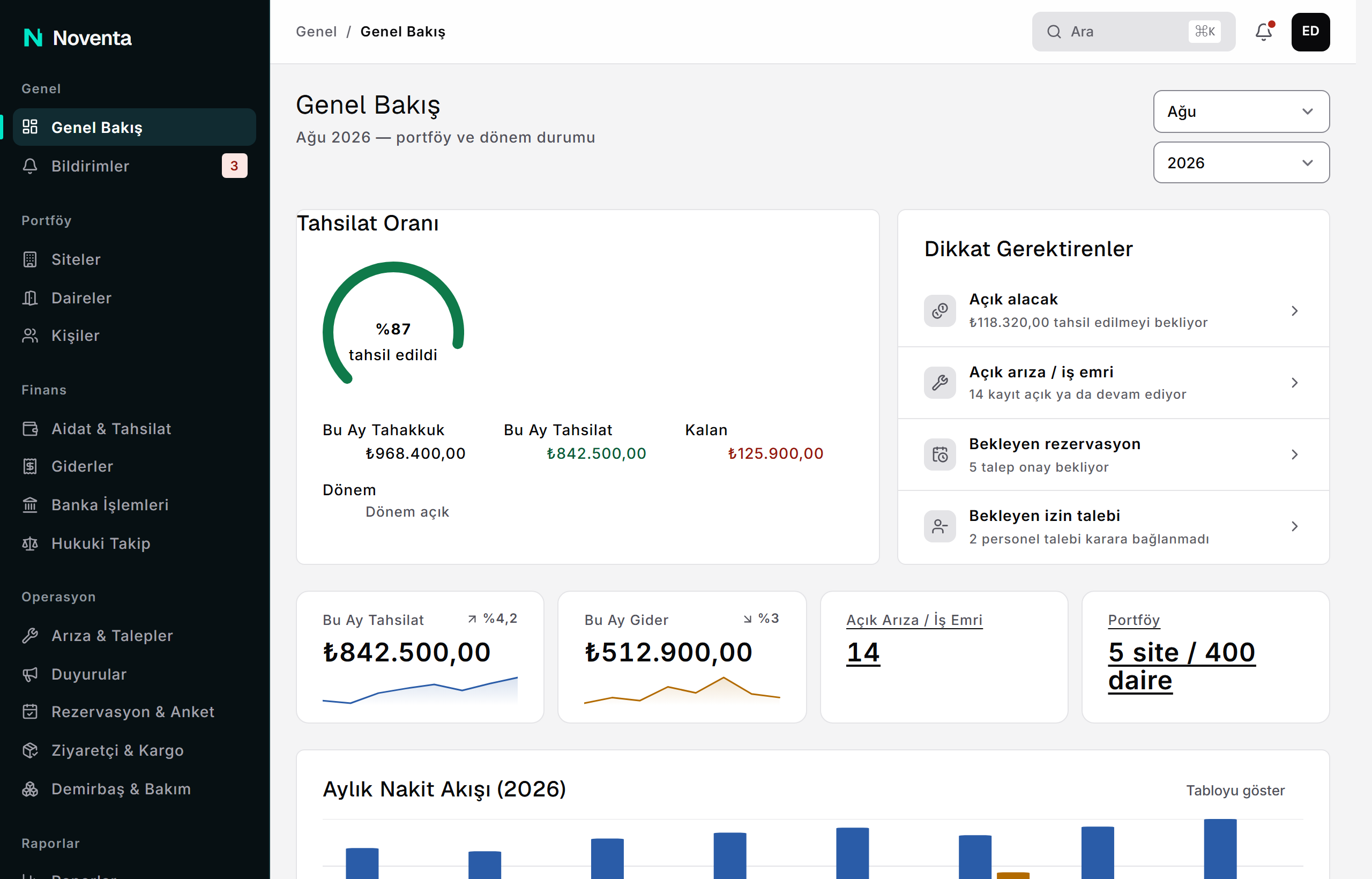Open the Portföy card link

pyautogui.click(x=1134, y=620)
